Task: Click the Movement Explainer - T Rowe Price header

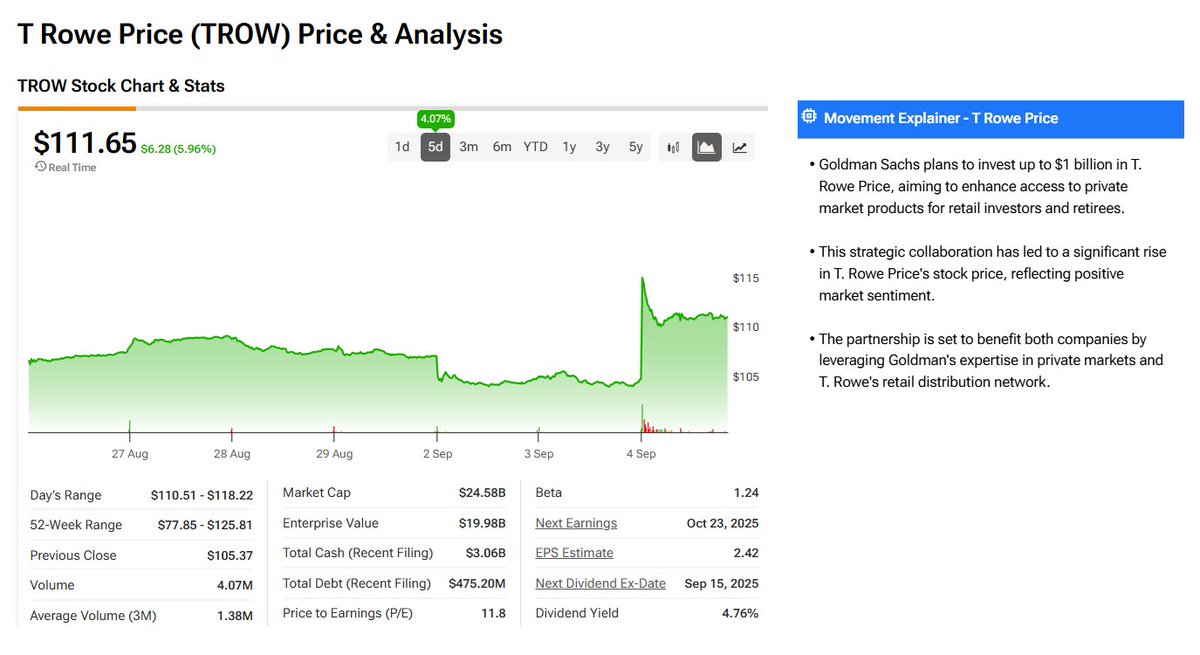Action: [x=991, y=118]
